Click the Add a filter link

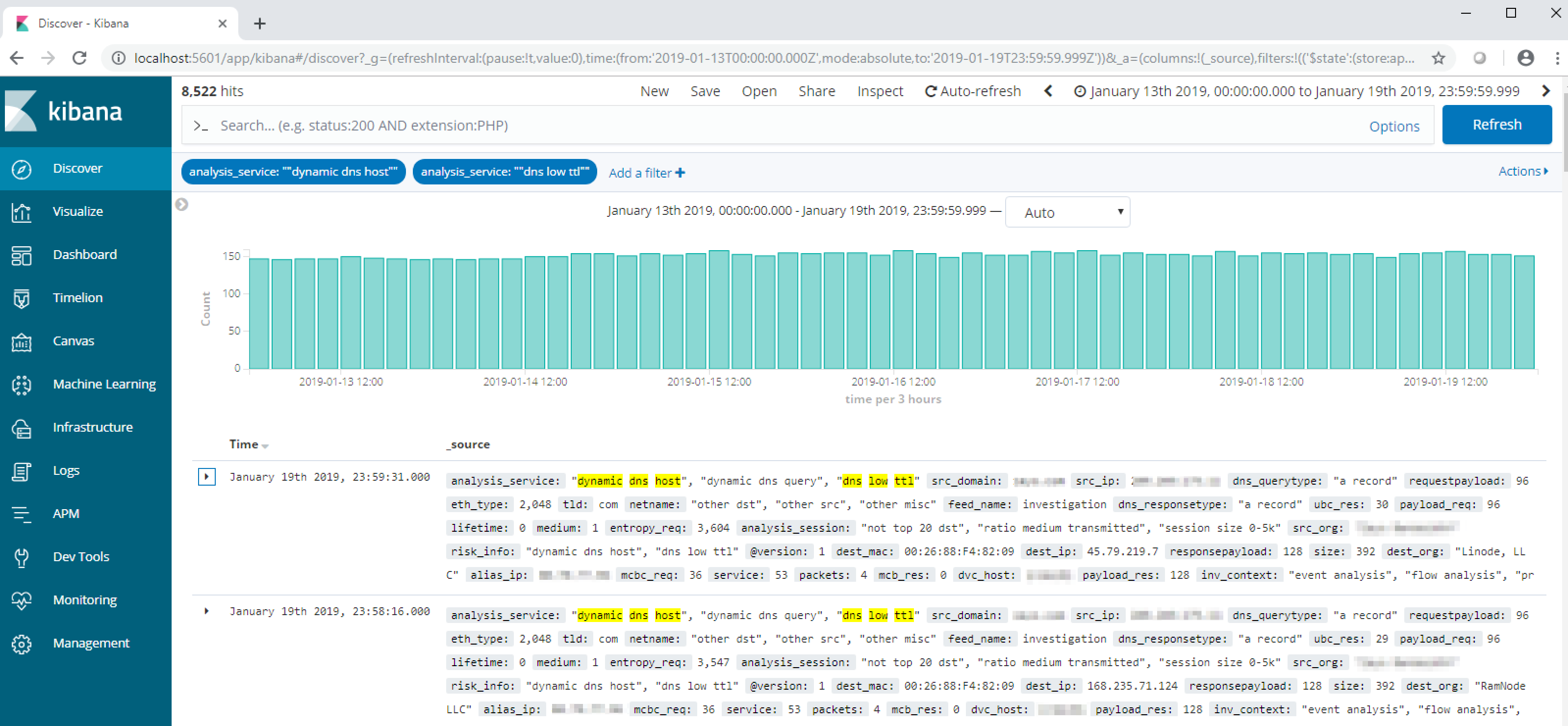[x=646, y=173]
